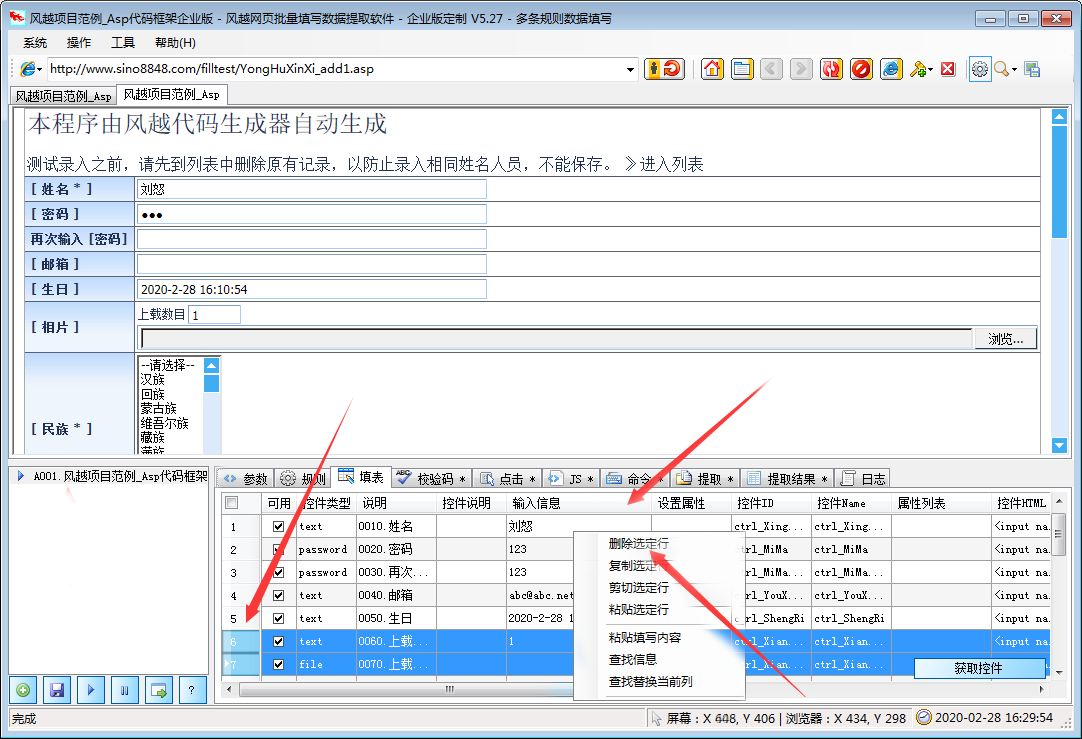The width and height of the screenshot is (1082, 739).
Task: Pause the task with the pause button
Action: point(124,690)
